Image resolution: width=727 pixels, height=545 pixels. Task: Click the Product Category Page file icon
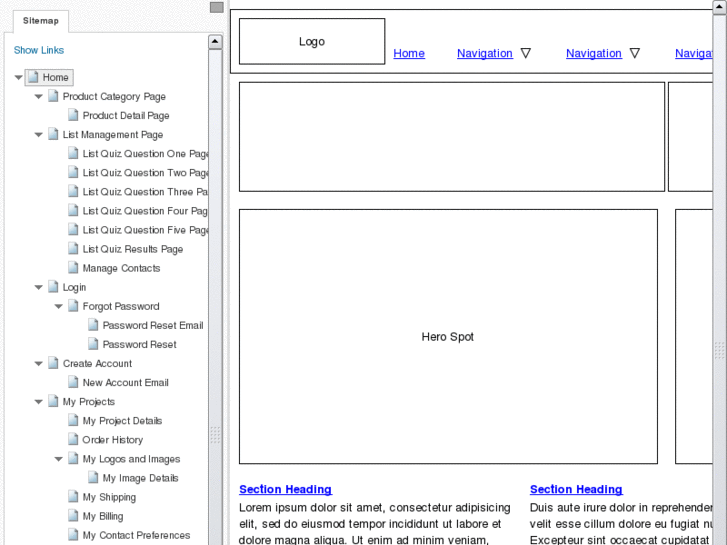click(x=53, y=96)
